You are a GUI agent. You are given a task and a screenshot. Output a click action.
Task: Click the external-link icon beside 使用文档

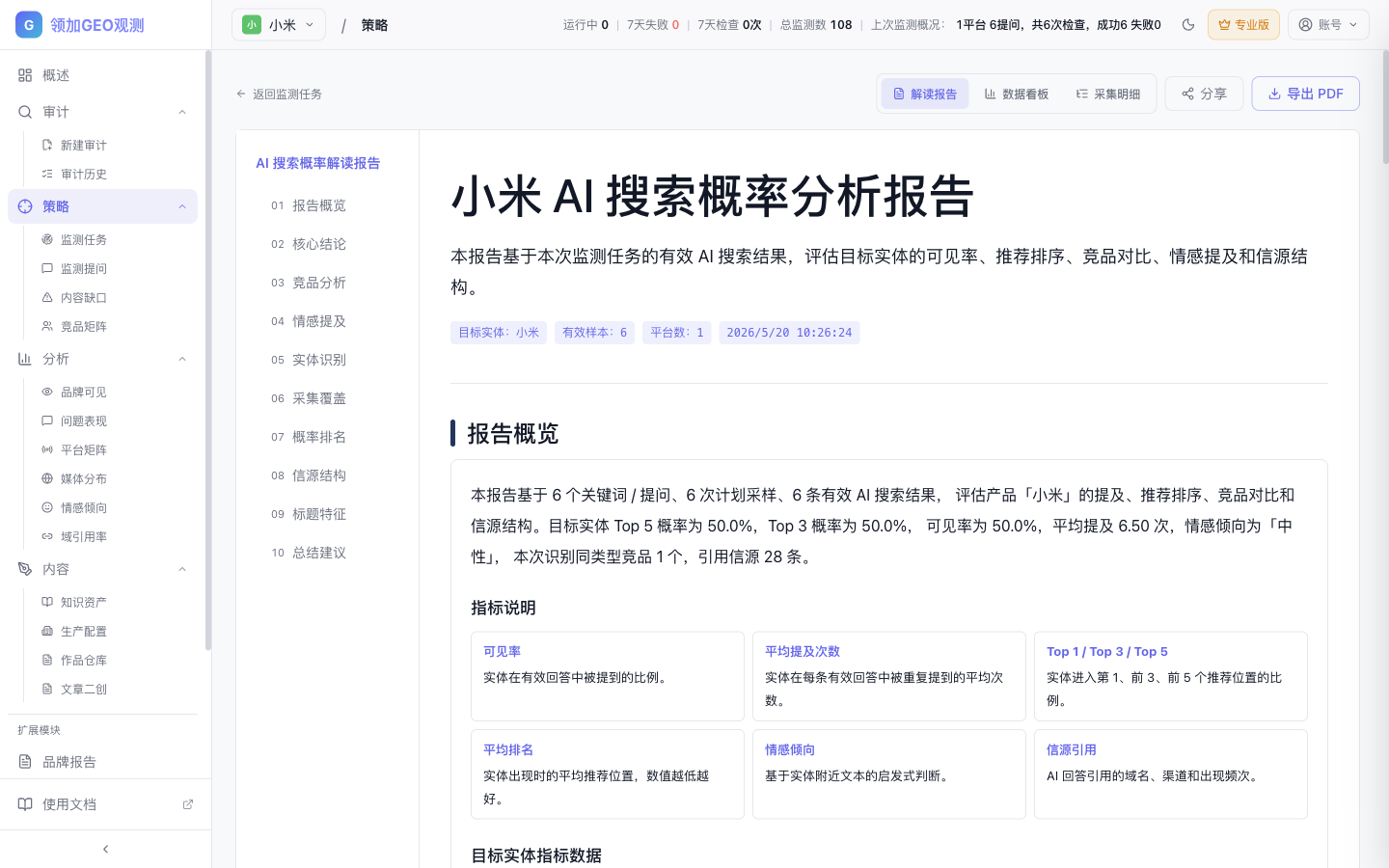(x=188, y=804)
